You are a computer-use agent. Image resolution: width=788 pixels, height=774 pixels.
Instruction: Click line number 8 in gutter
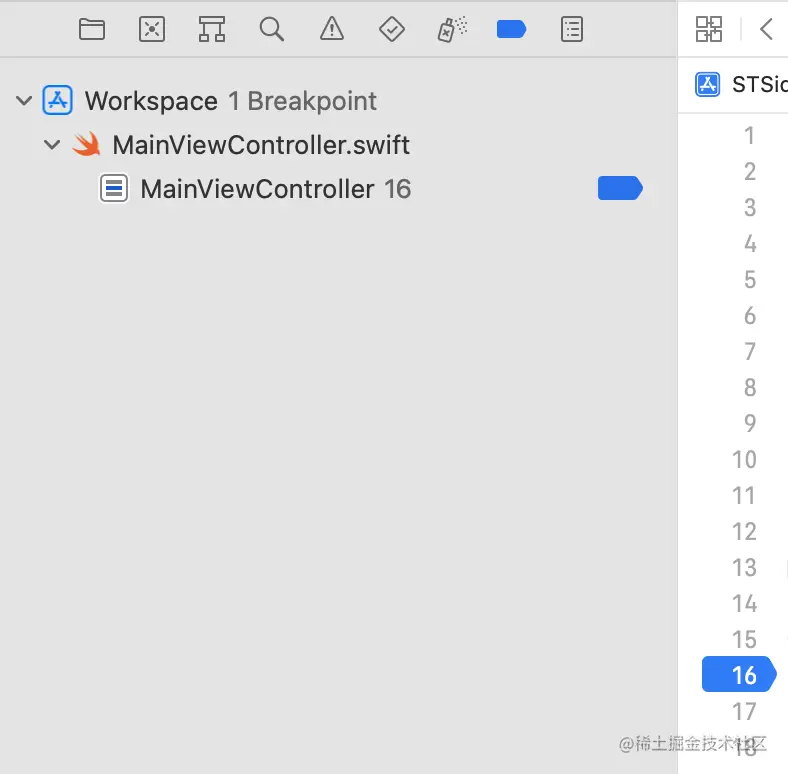coord(750,388)
